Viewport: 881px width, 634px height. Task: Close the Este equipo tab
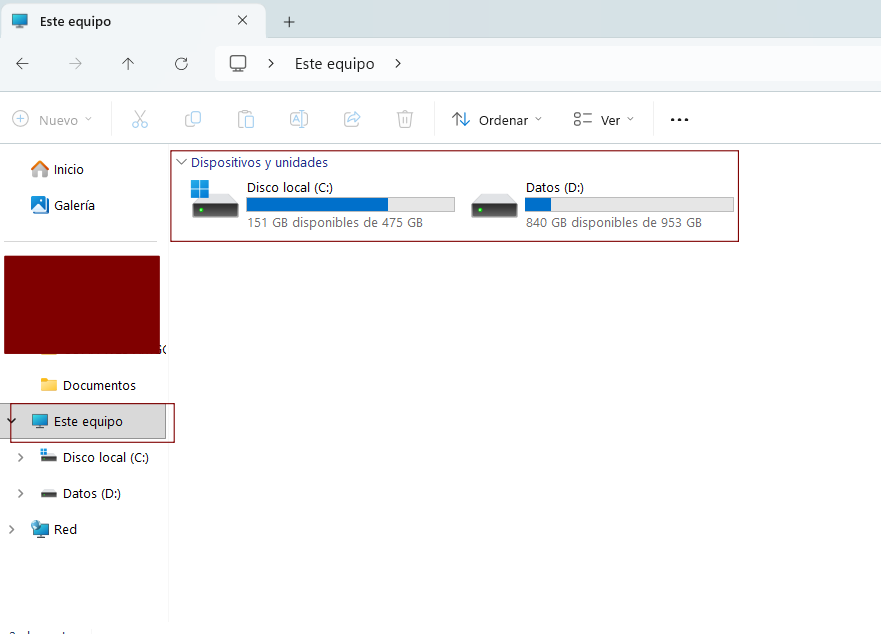(243, 21)
